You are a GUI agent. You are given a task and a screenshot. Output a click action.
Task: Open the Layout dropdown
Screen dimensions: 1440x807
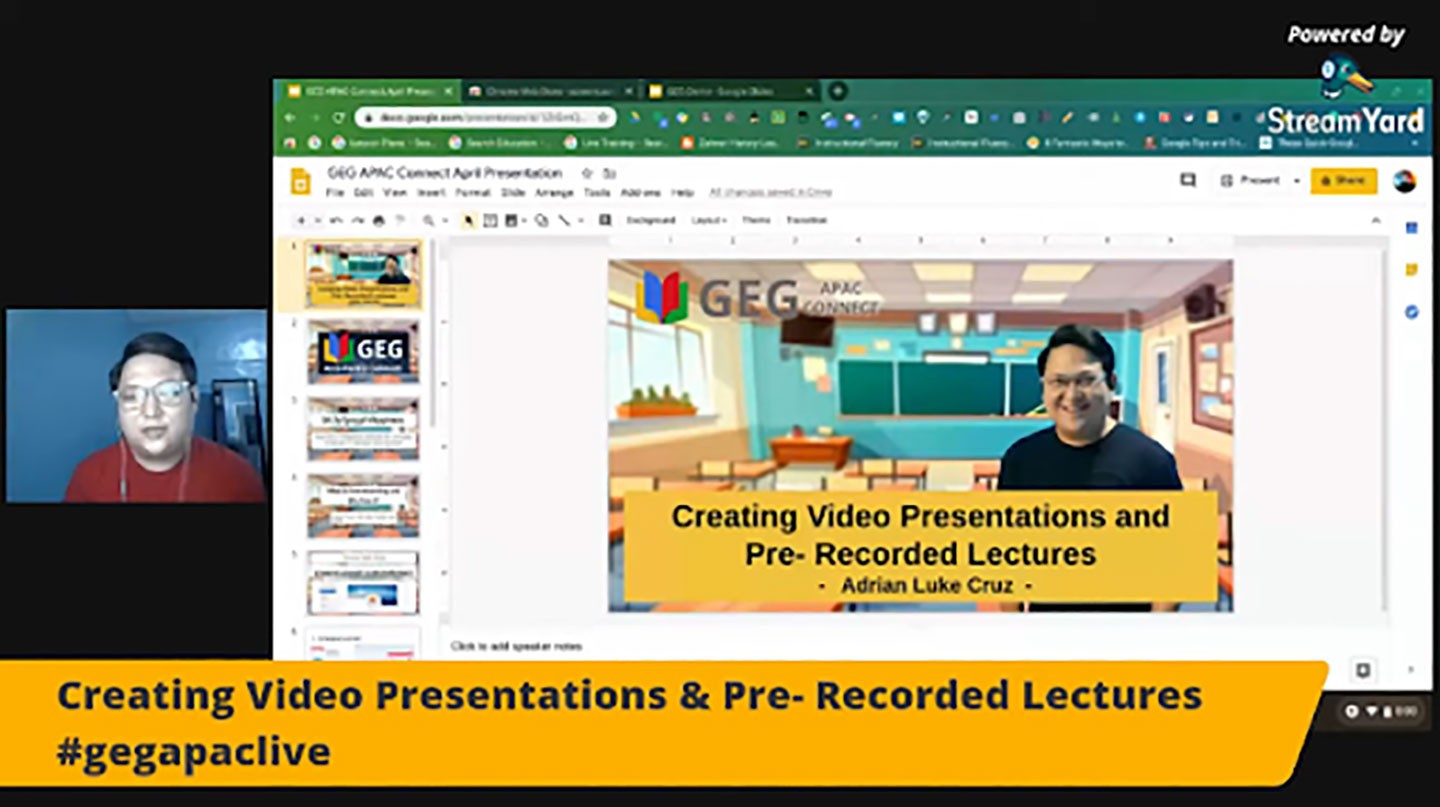point(709,220)
